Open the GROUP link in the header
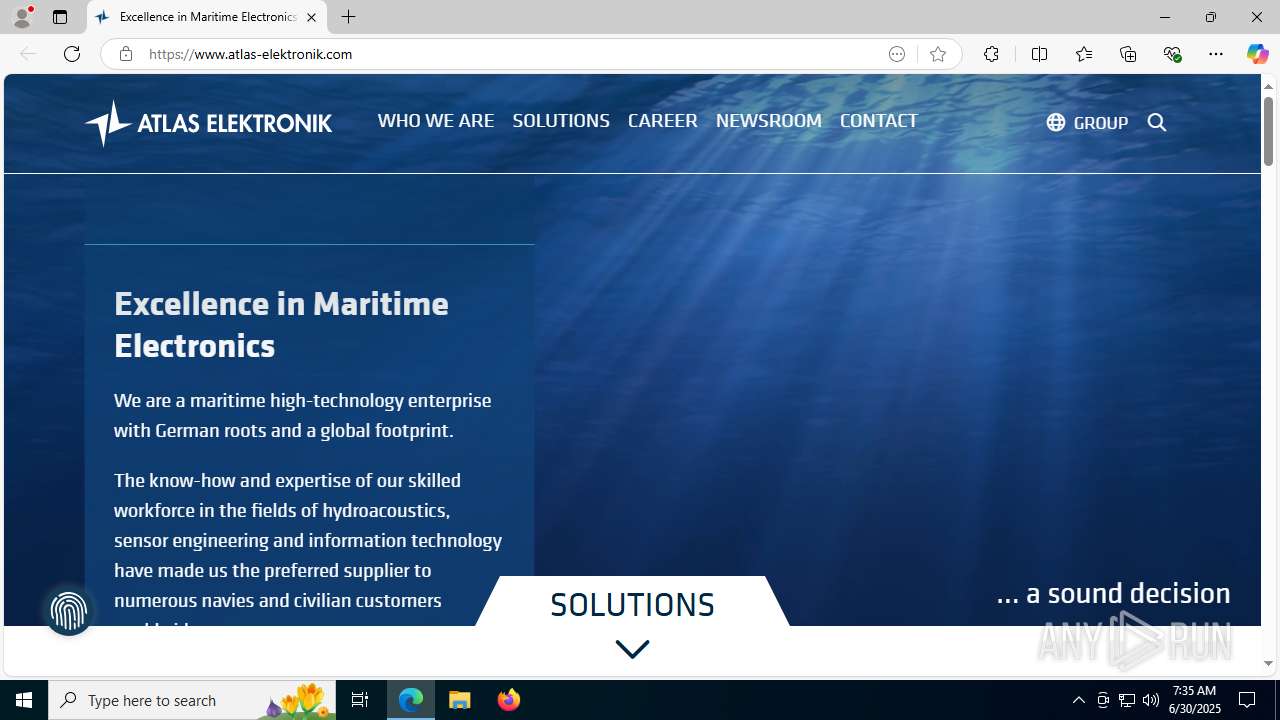Viewport: 1280px width, 720px height. tap(1100, 123)
